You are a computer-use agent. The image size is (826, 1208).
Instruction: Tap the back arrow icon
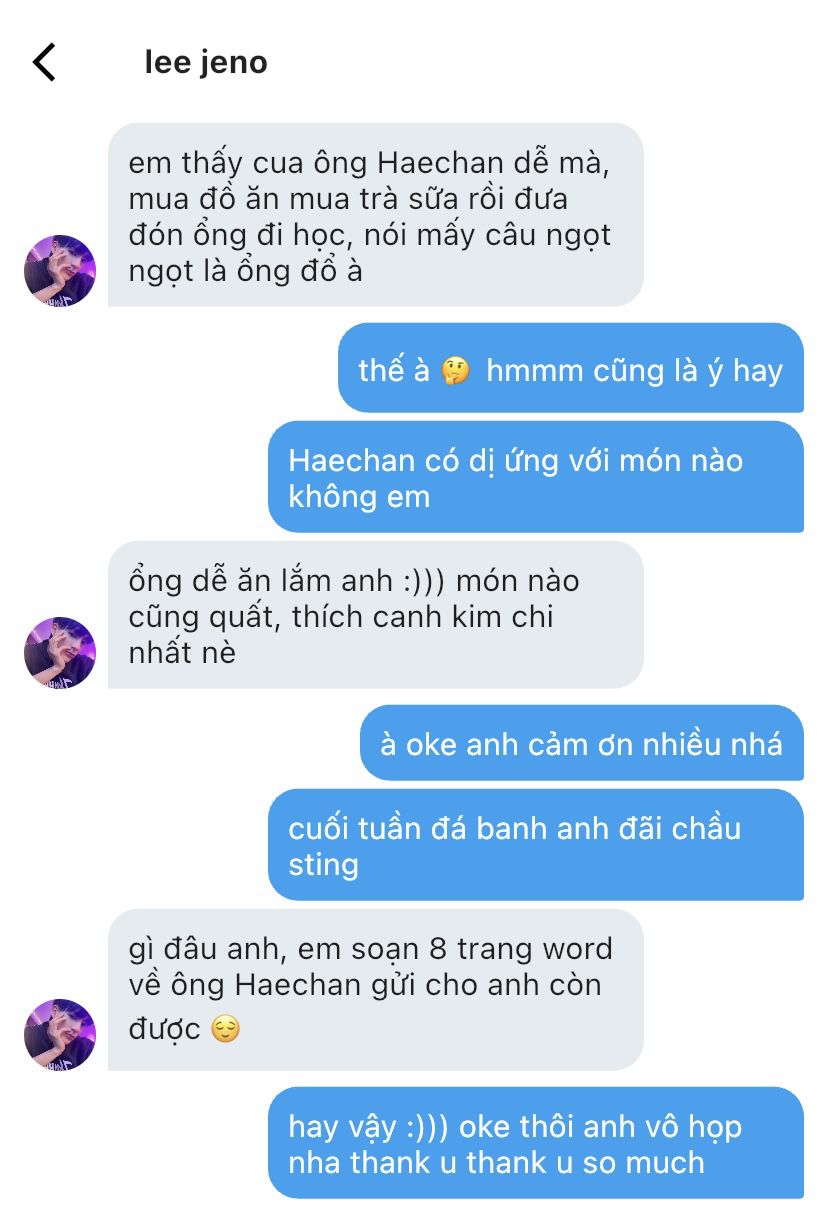[45, 62]
